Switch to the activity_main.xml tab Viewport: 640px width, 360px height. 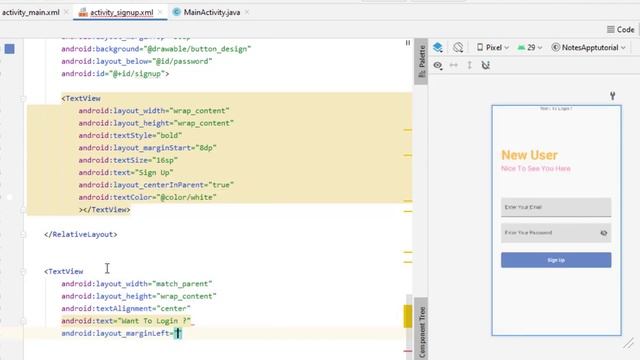click(x=31, y=12)
